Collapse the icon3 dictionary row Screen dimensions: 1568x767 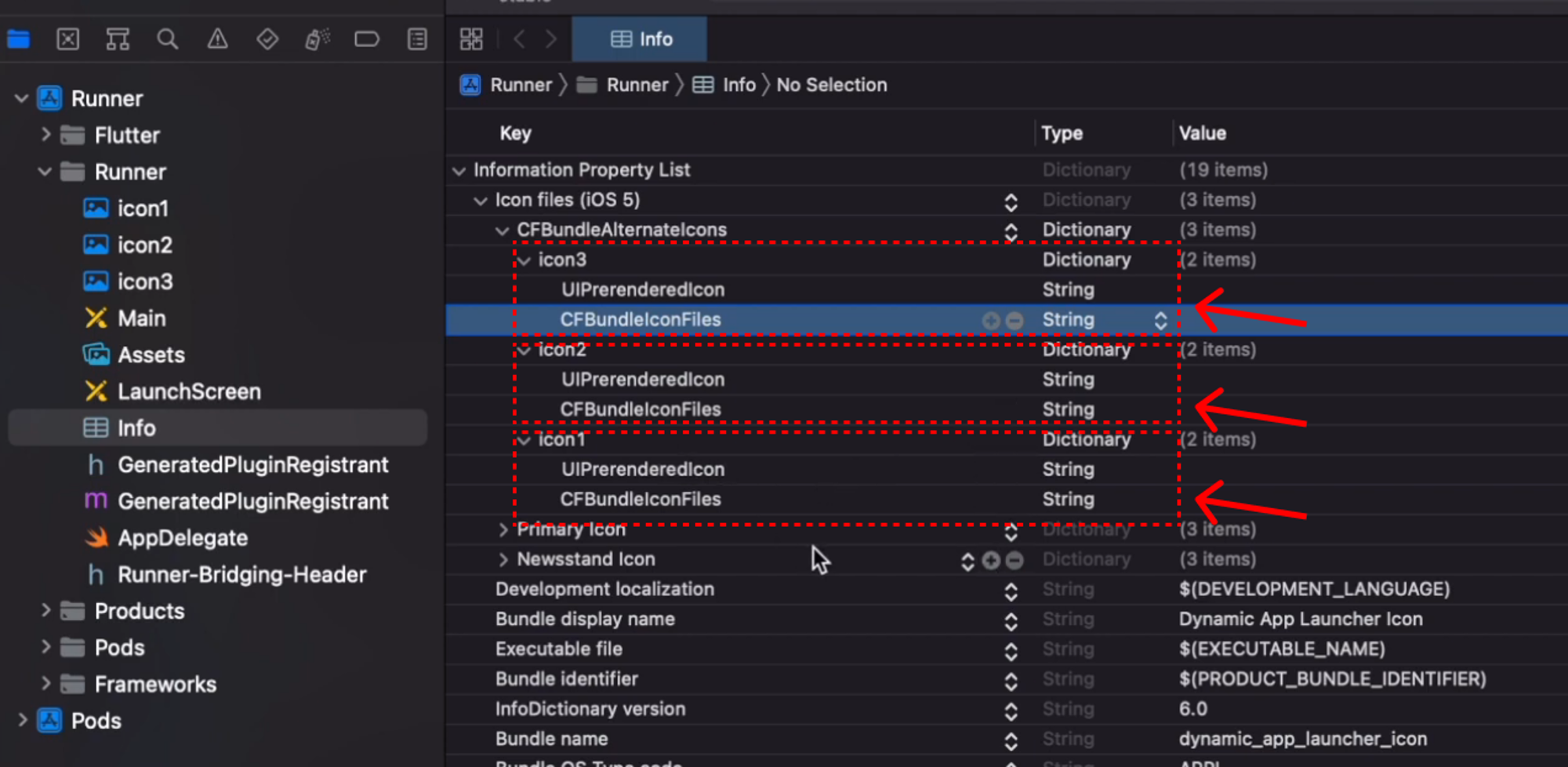(524, 260)
